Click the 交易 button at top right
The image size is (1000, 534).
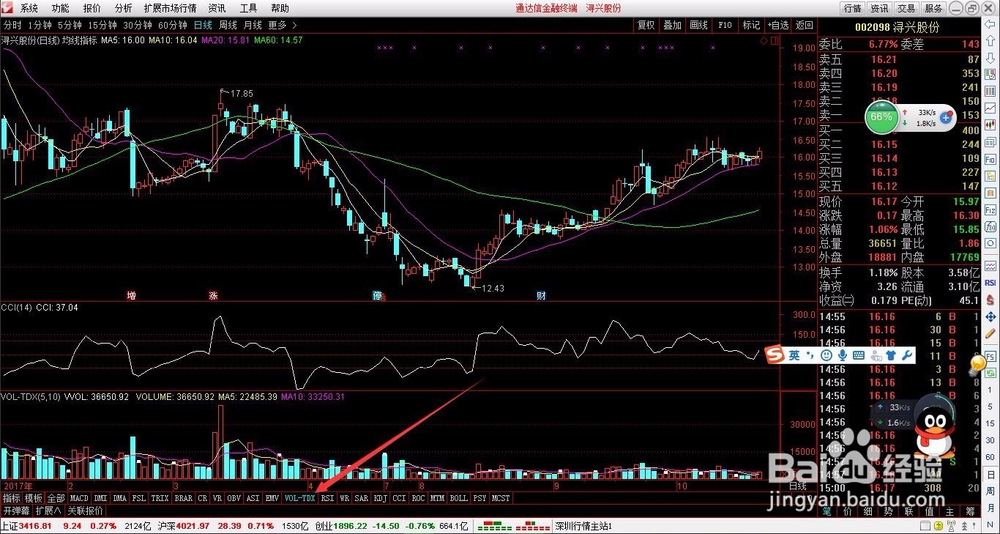906,8
